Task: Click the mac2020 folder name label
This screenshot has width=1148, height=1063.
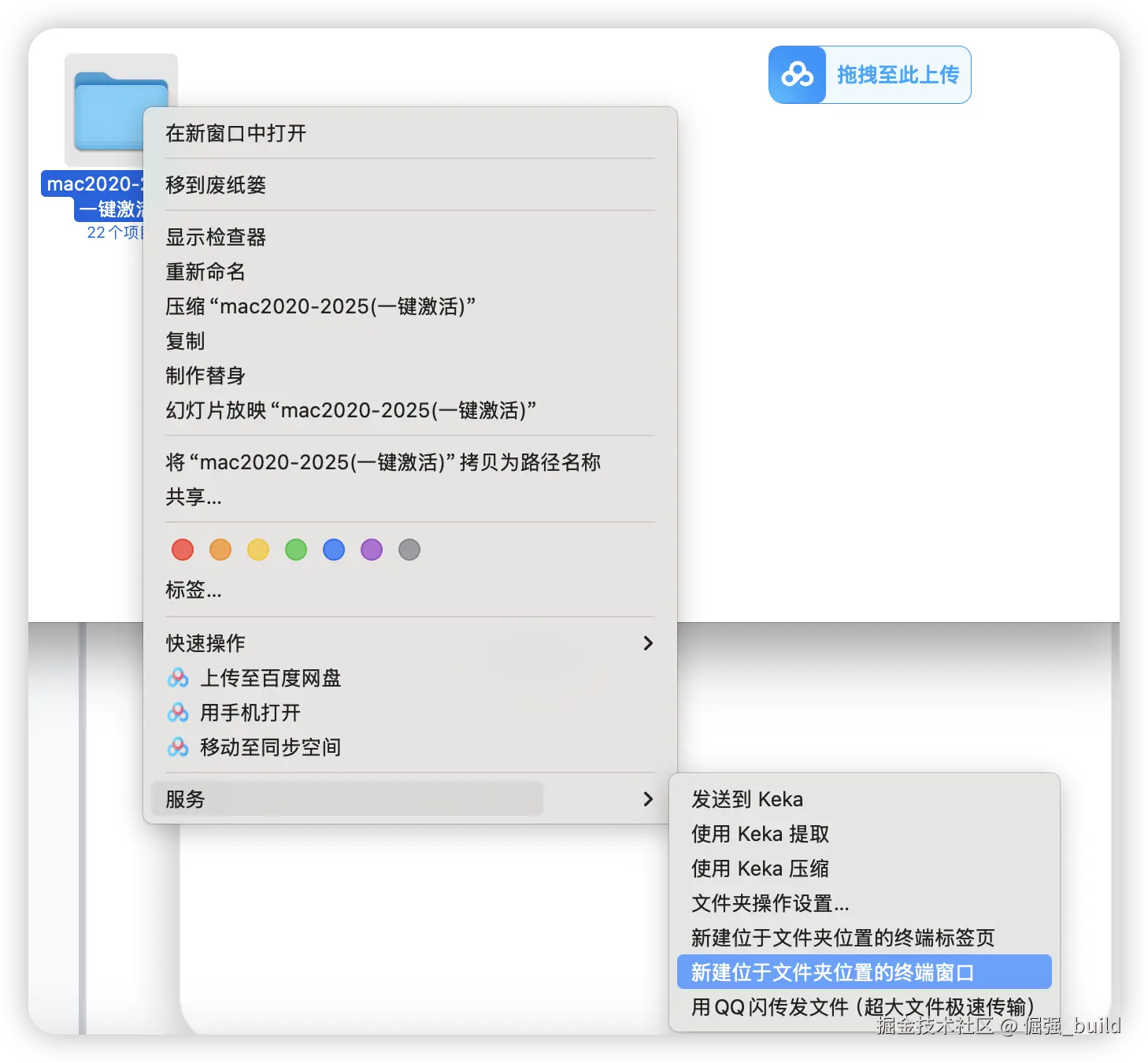Action: pyautogui.click(x=92, y=196)
